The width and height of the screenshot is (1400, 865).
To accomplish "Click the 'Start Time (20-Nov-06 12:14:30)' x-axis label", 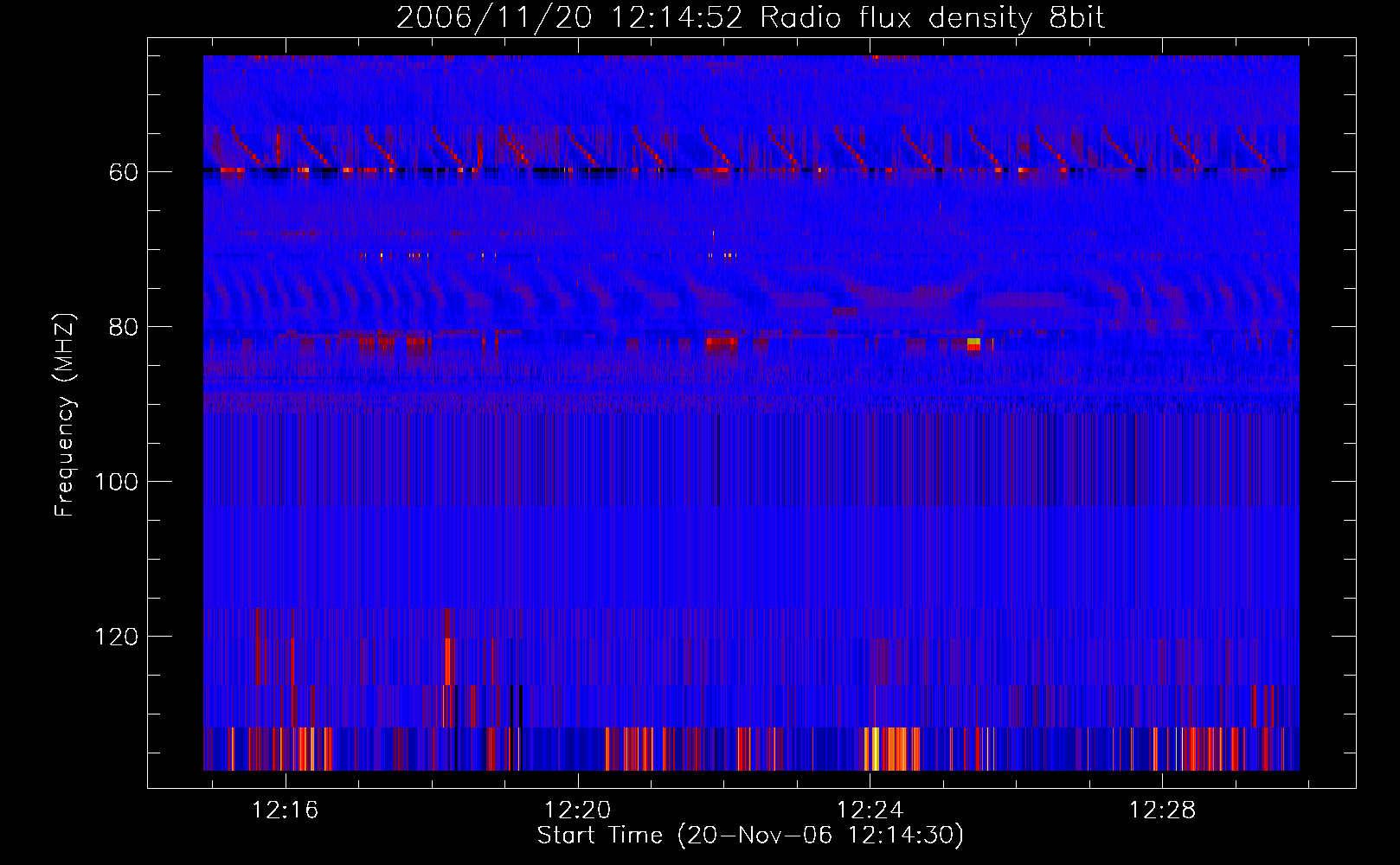I will (750, 836).
